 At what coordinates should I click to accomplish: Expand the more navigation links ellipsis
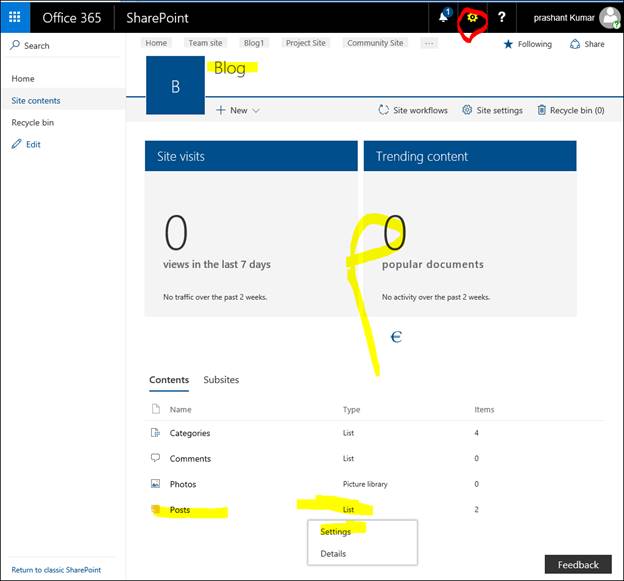429,43
